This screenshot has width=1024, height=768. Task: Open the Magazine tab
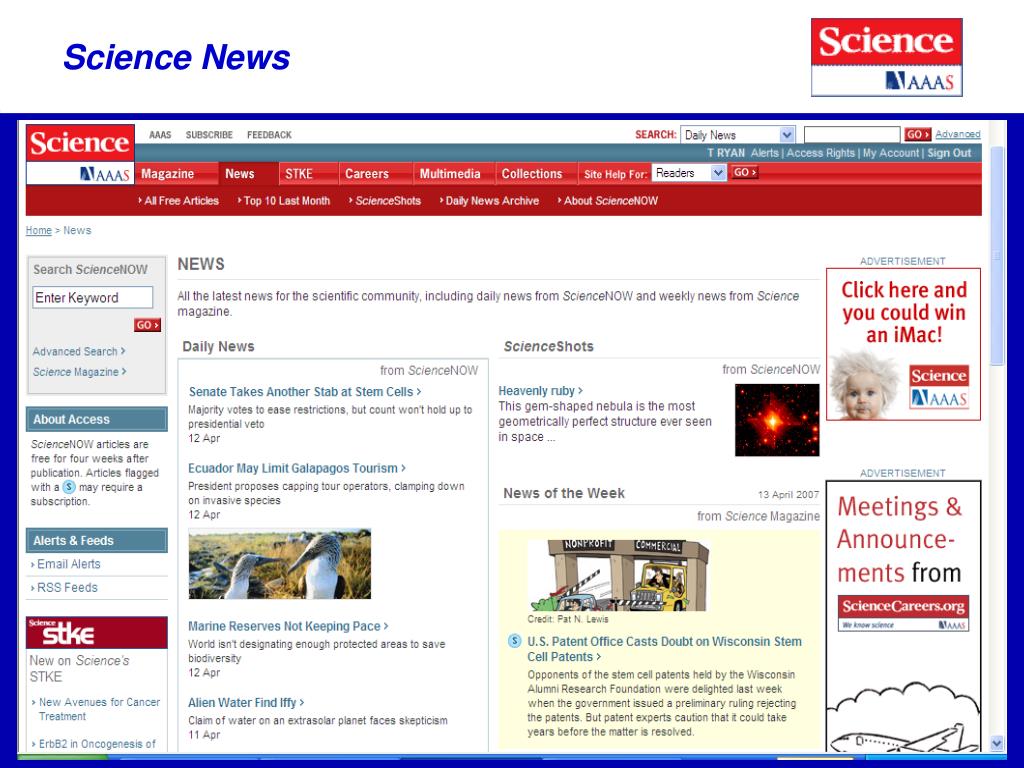pyautogui.click(x=168, y=174)
